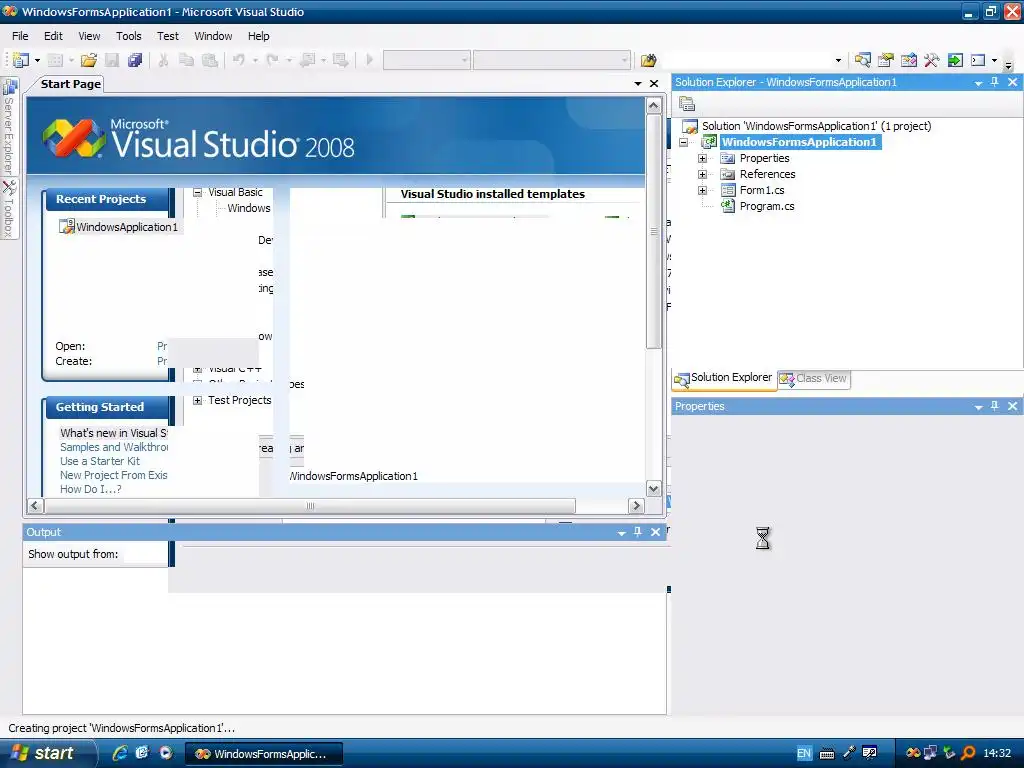Open Samples and Walkthroughs link
This screenshot has width=1024, height=768.
coord(114,447)
